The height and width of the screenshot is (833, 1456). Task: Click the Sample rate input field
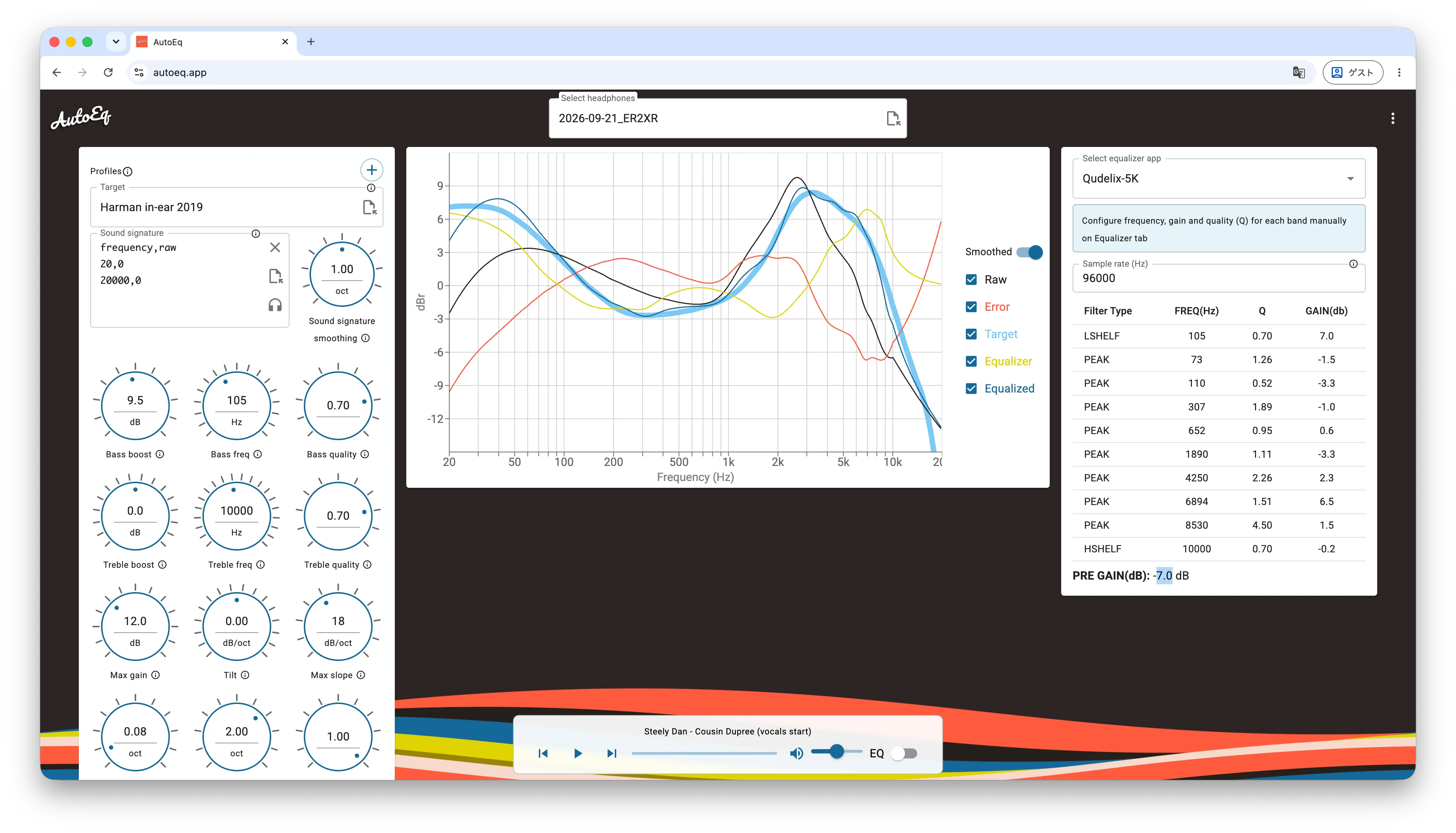(x=1218, y=278)
